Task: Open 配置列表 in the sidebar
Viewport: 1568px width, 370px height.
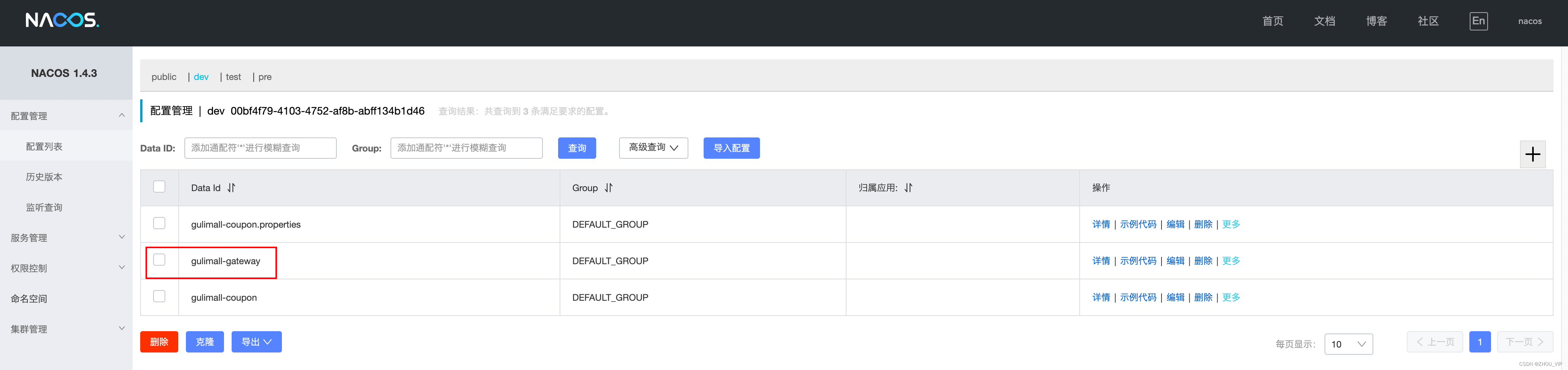Action: point(66,146)
